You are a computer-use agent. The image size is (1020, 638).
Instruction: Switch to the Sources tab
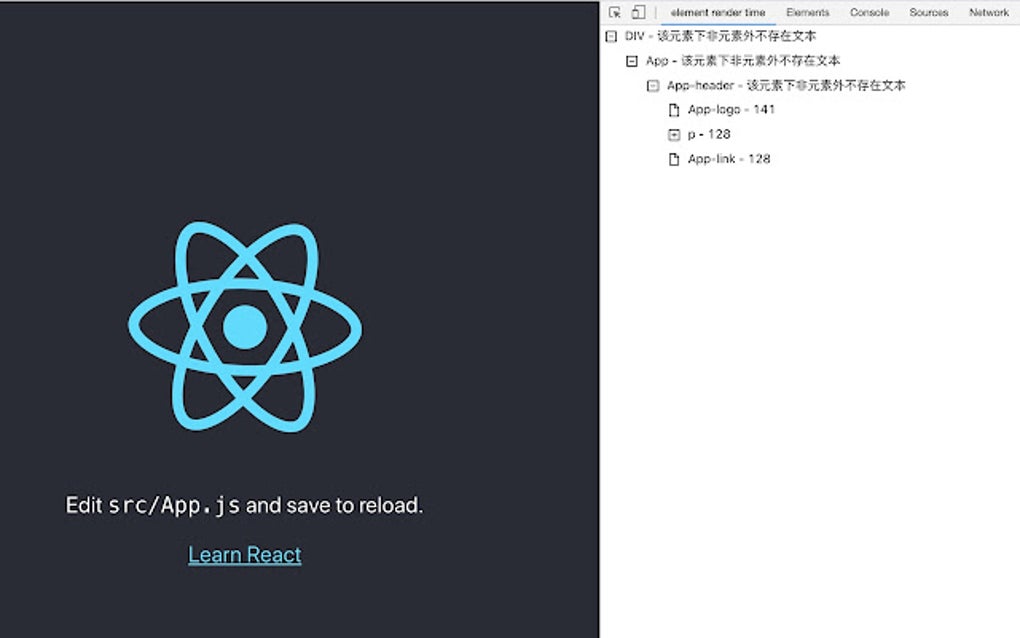[927, 12]
